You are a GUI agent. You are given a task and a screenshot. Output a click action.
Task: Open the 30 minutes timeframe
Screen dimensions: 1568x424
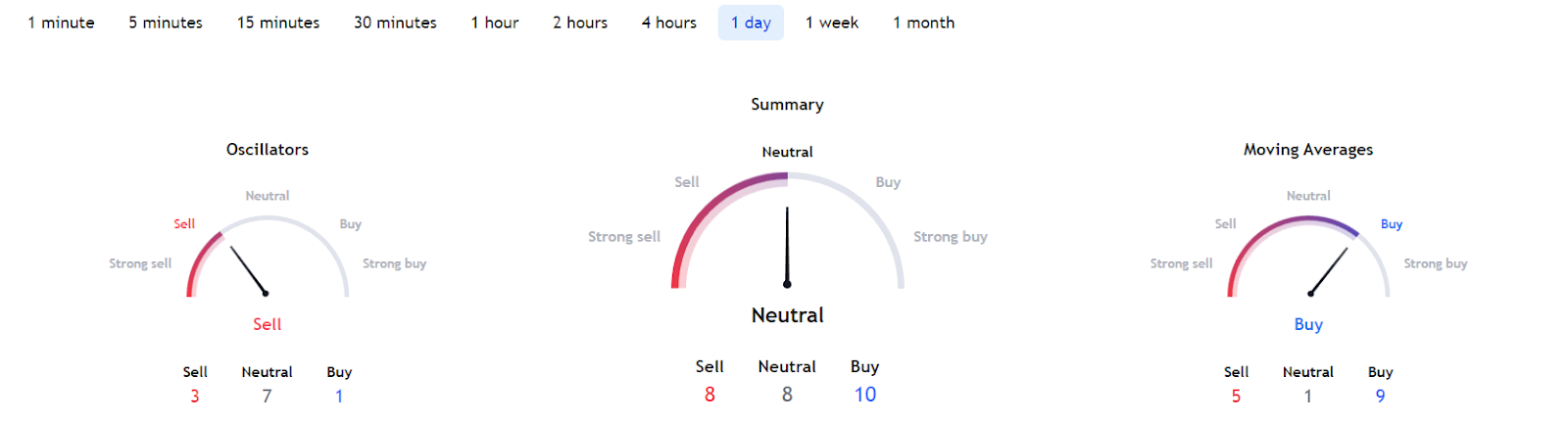[x=395, y=23]
